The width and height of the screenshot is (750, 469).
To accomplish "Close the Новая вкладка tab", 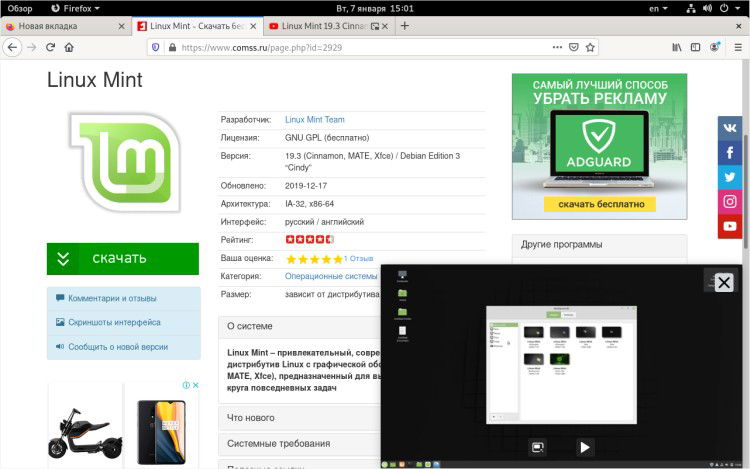I will (x=121, y=26).
